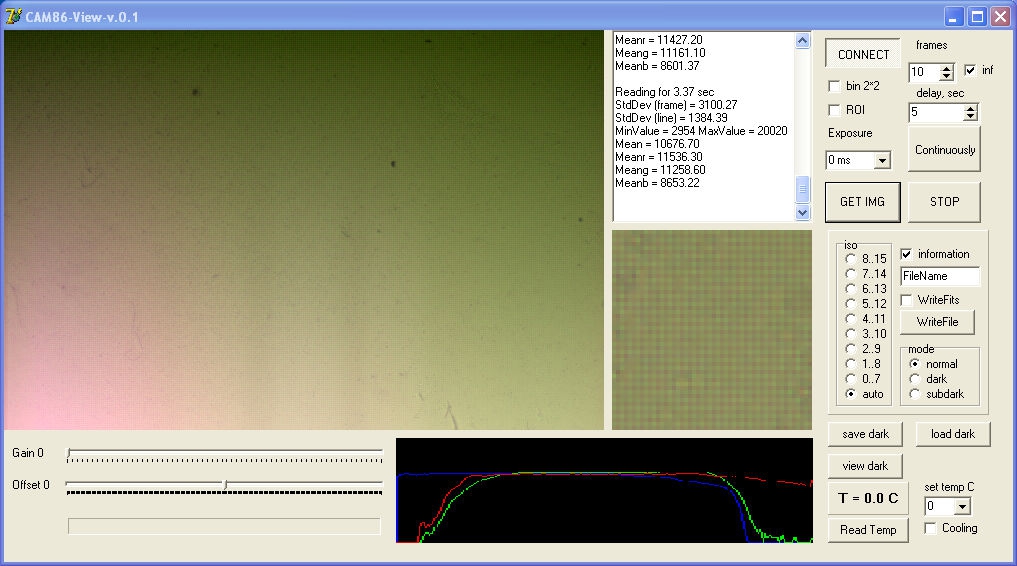Image resolution: width=1017 pixels, height=566 pixels.
Task: Click the CAM86-View title bar app icon
Action: pyautogui.click(x=14, y=16)
